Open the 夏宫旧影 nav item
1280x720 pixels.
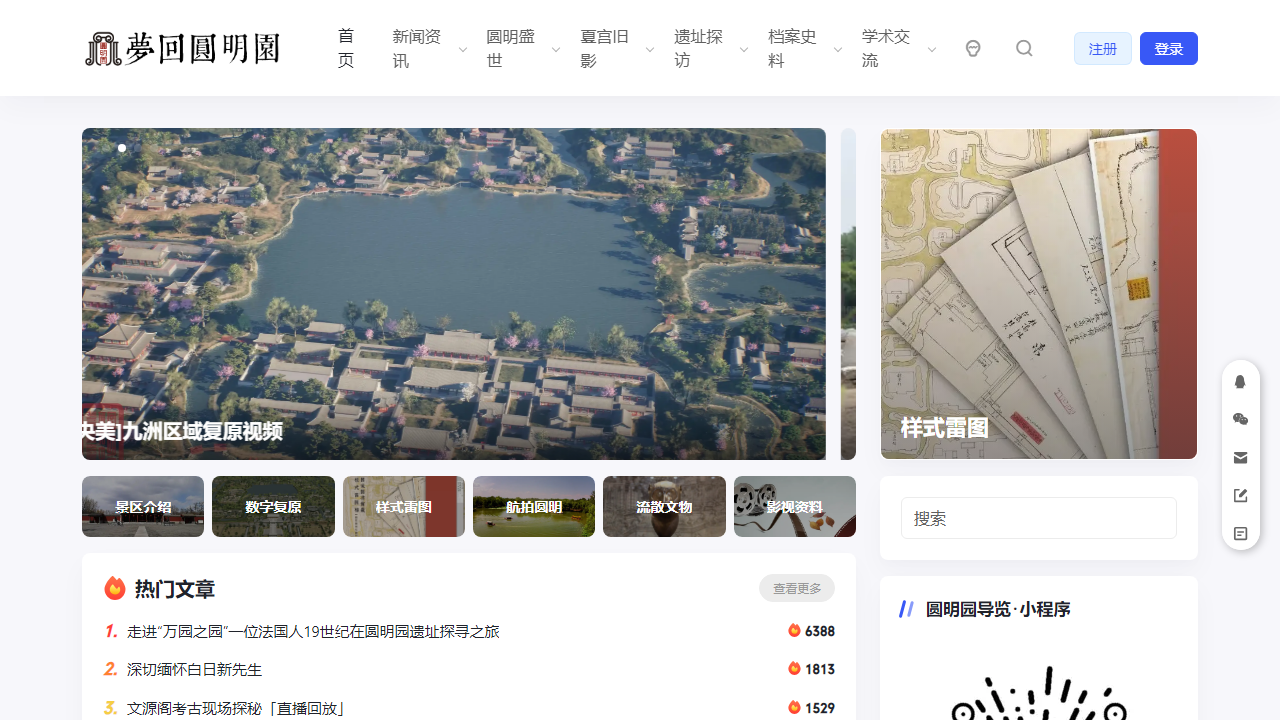606,48
